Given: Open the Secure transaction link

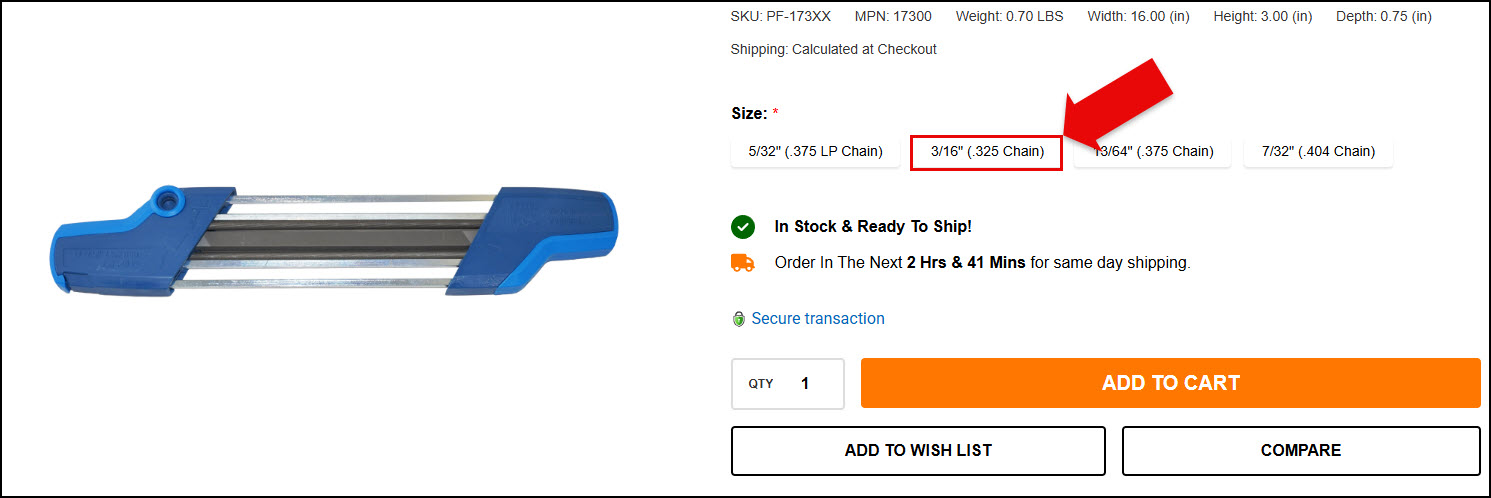Looking at the screenshot, I should coord(818,319).
